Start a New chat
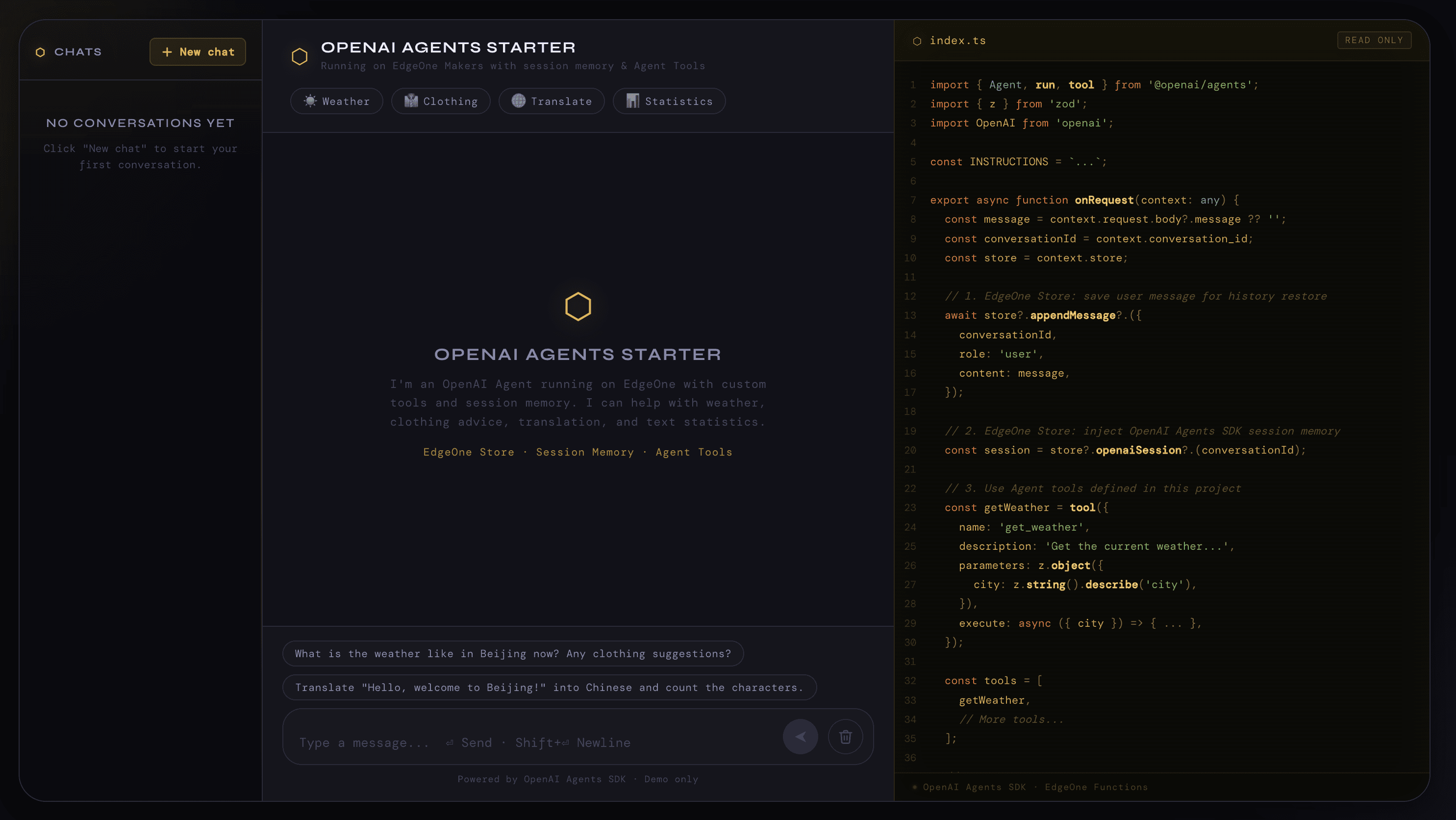This screenshot has height=820, width=1456. [x=198, y=51]
